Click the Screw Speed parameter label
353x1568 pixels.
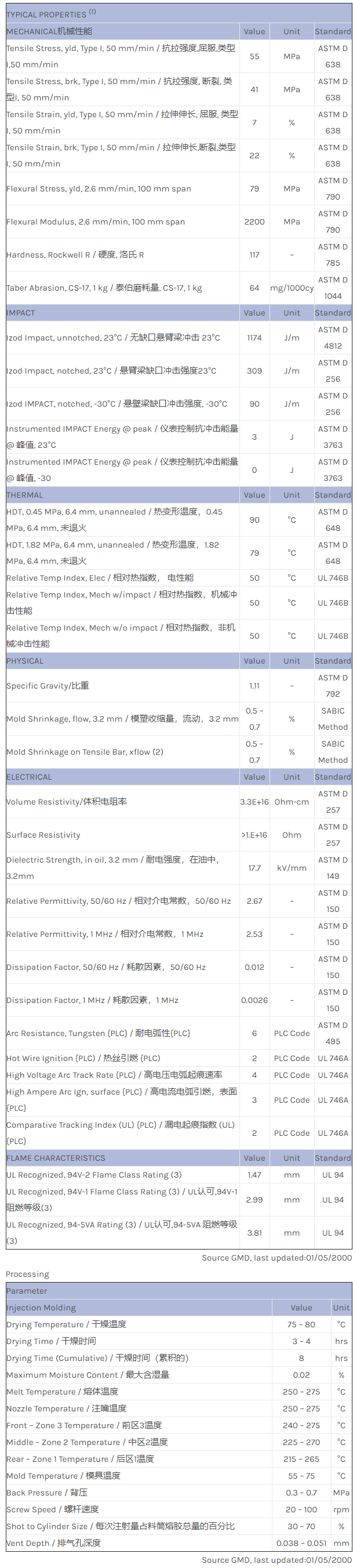pos(52,1509)
